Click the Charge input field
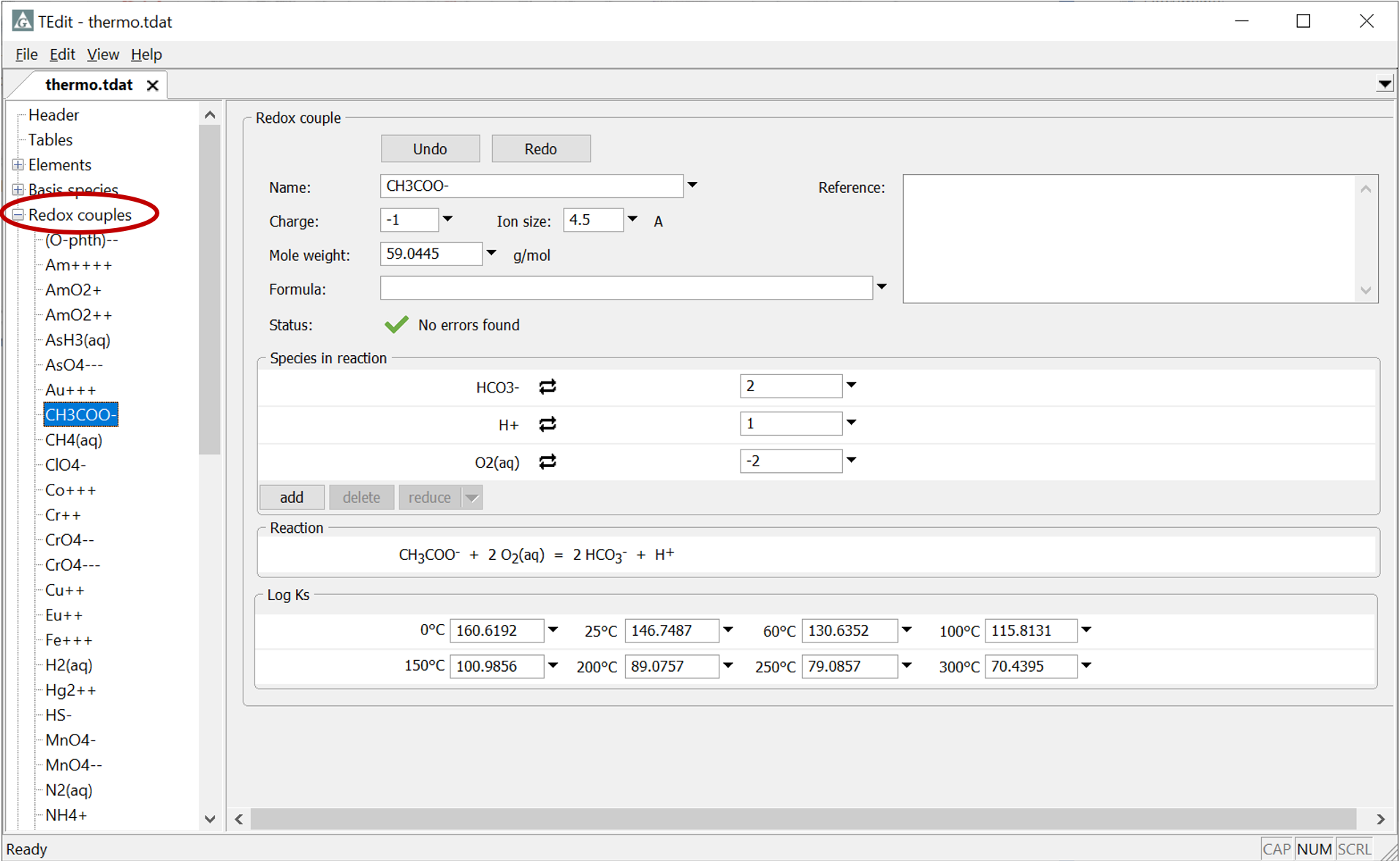Viewport: 1400px width, 861px height. (409, 220)
